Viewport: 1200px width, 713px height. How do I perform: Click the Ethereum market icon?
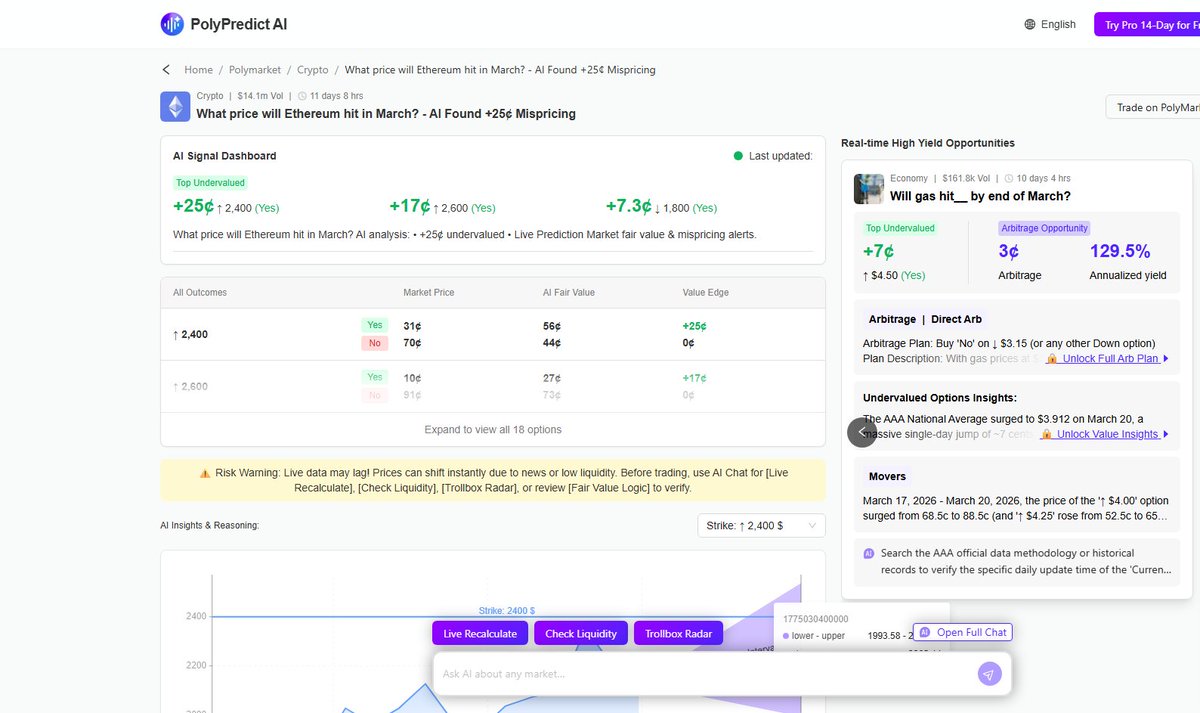click(175, 106)
